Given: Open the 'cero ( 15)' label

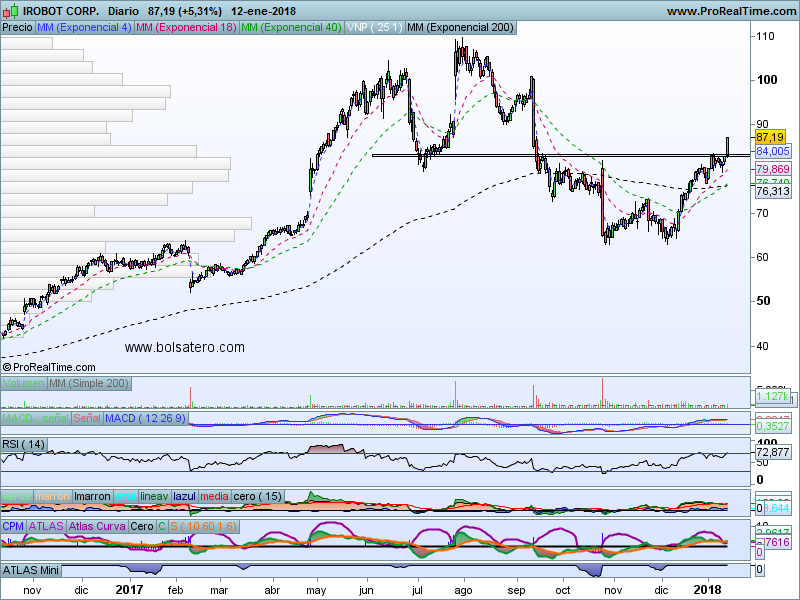Looking at the screenshot, I should pos(258,496).
